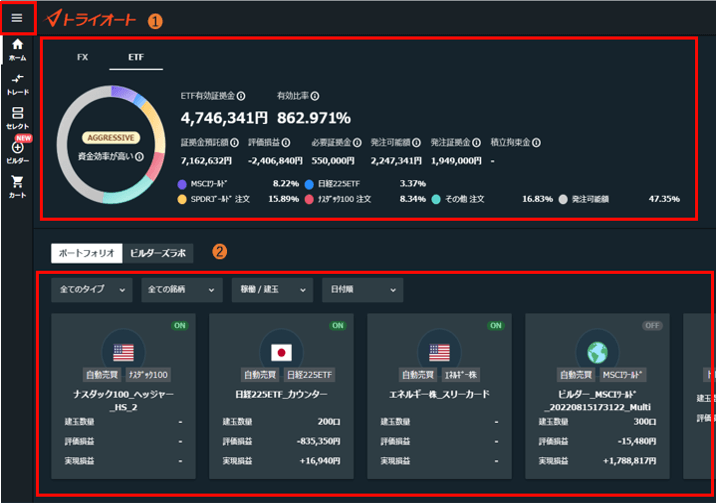Show info for 発注可能額 label

tap(416, 143)
